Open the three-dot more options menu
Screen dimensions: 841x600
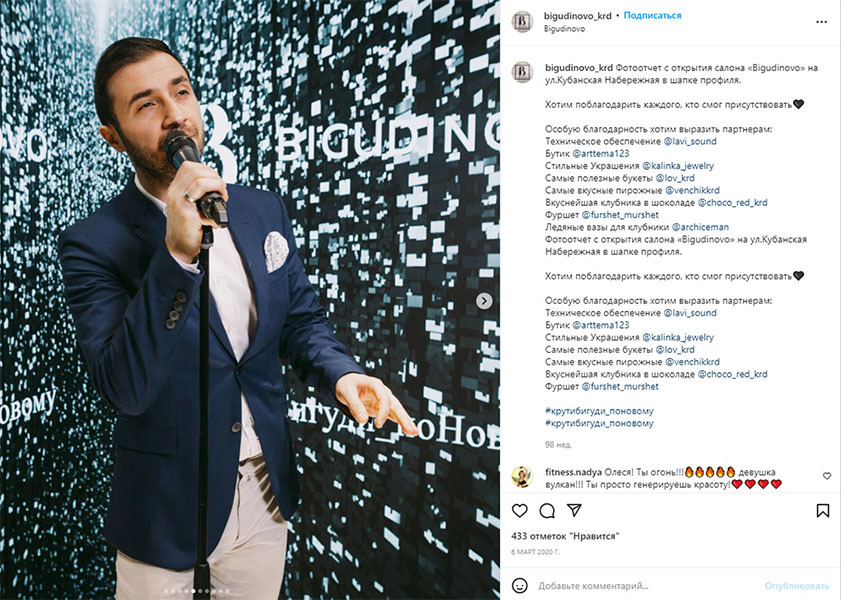point(821,22)
